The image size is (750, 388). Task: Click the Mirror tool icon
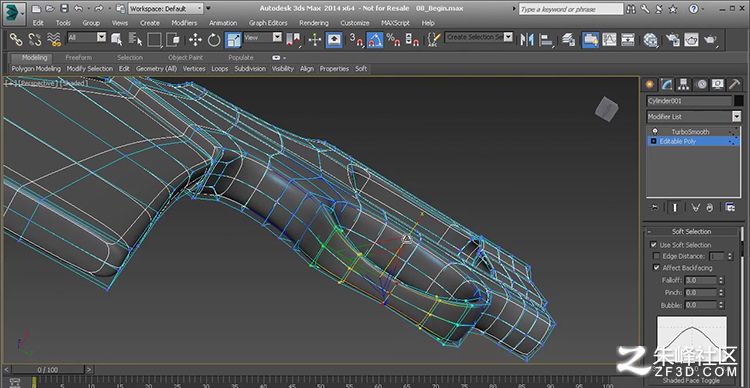pyautogui.click(x=527, y=40)
